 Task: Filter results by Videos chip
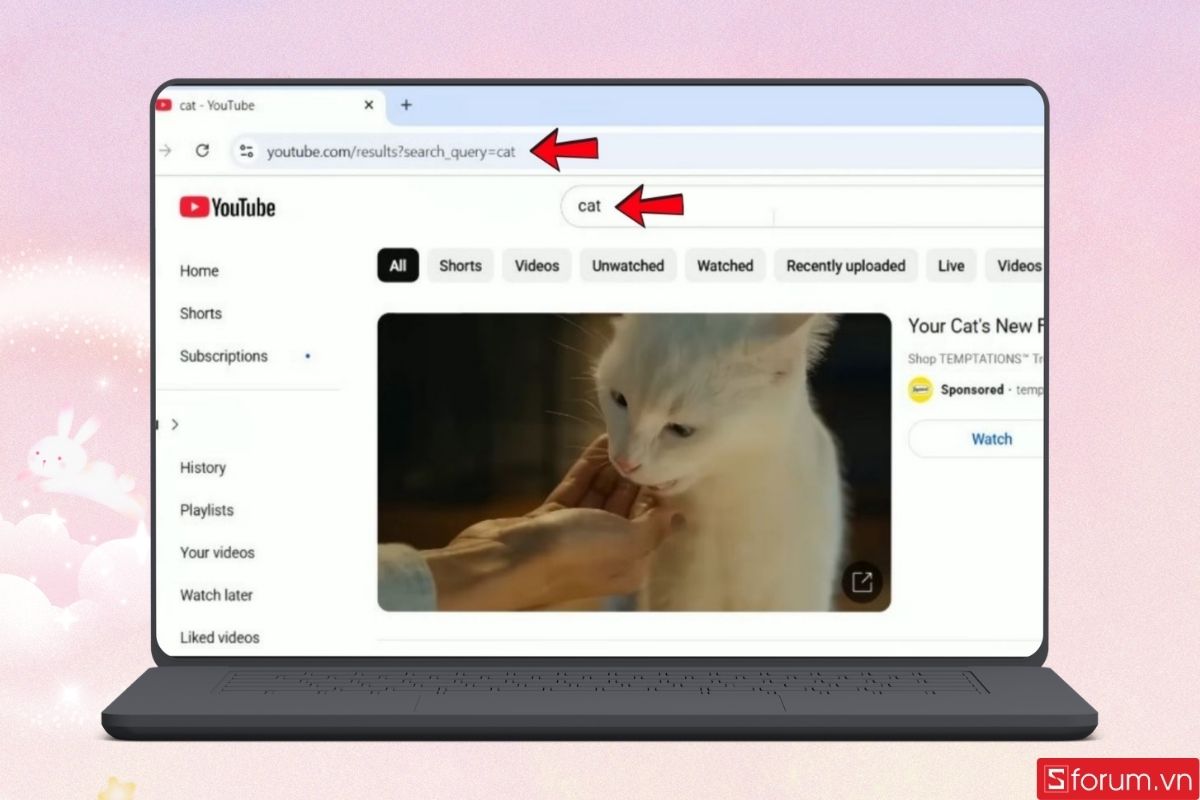[537, 265]
